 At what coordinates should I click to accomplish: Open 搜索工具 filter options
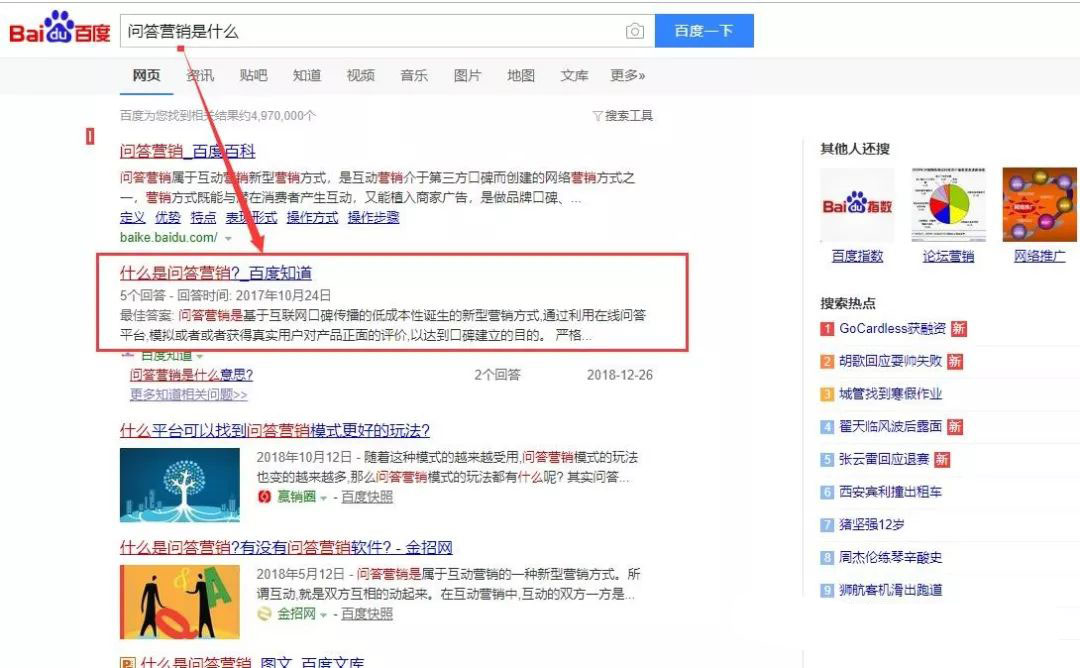tap(623, 116)
